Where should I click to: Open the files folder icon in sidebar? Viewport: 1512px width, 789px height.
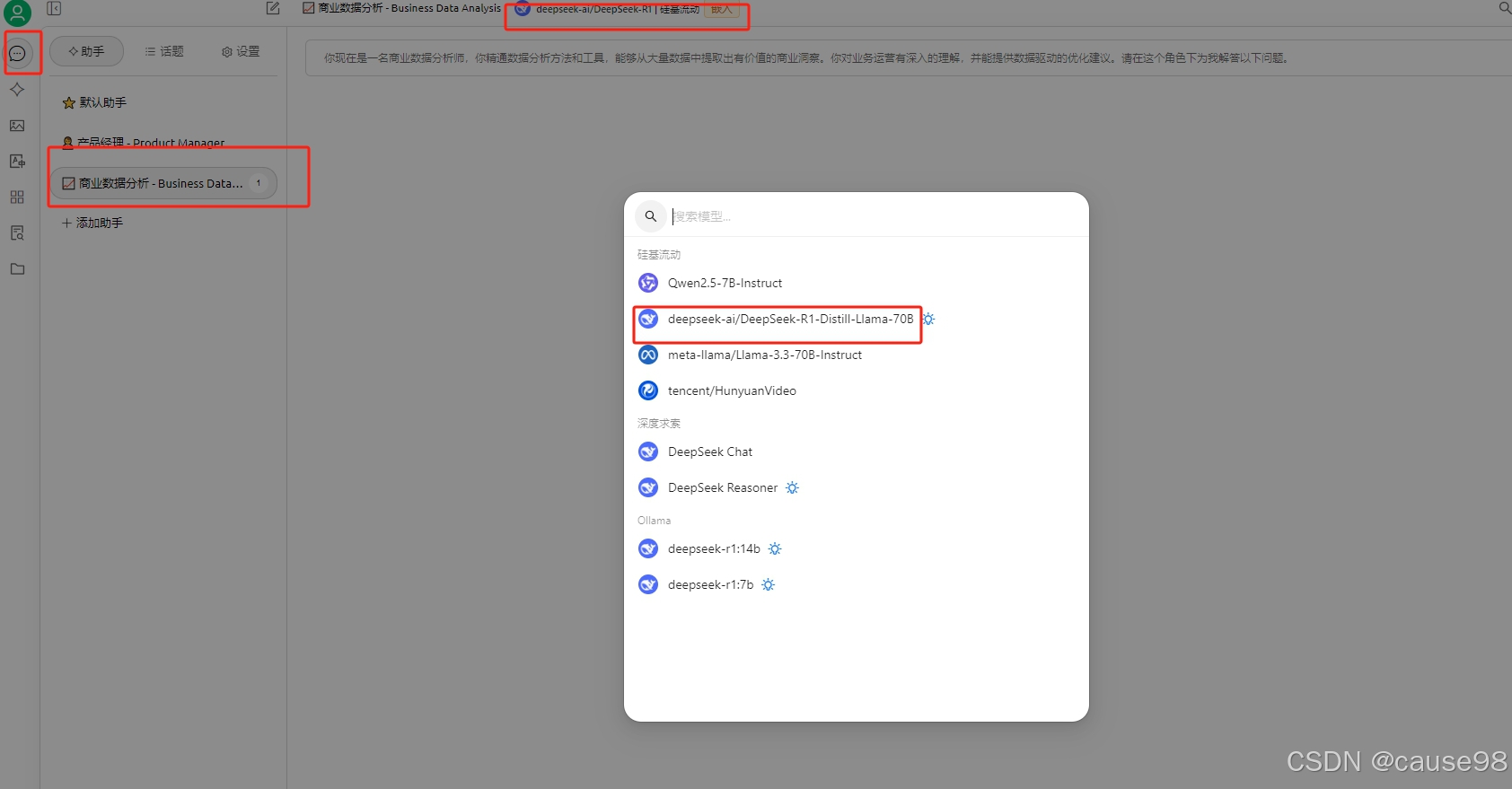click(x=17, y=269)
